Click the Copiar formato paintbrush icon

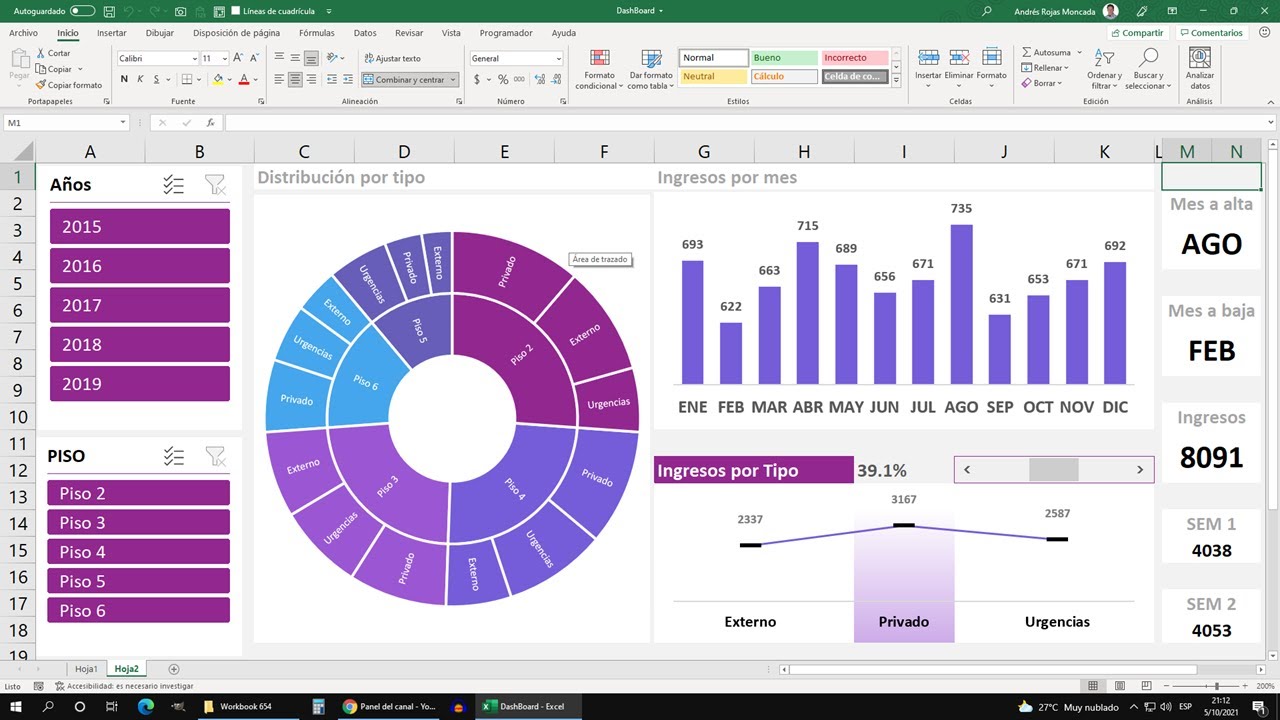pyautogui.click(x=41, y=85)
